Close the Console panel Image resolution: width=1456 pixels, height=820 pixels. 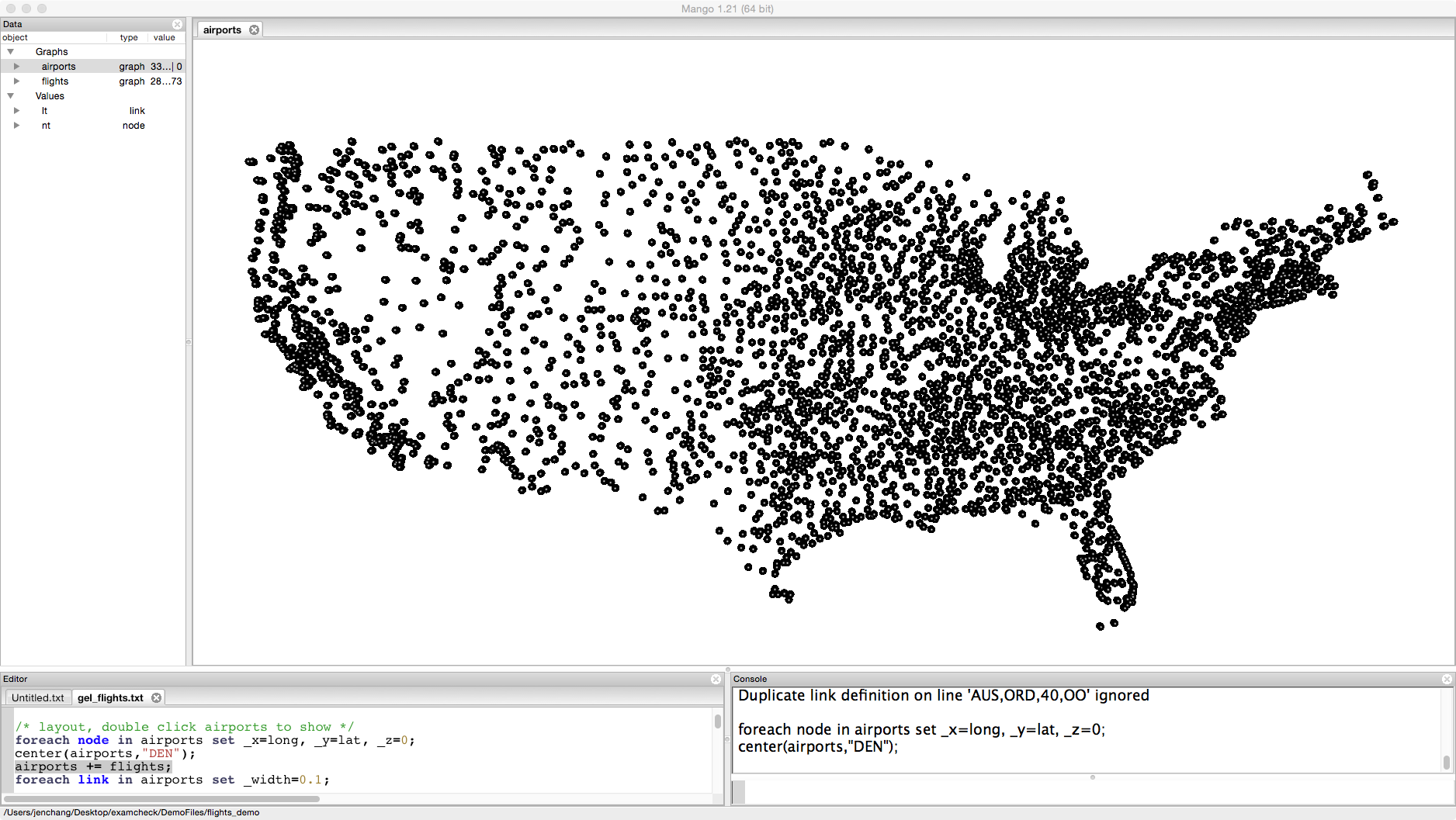click(x=1447, y=679)
